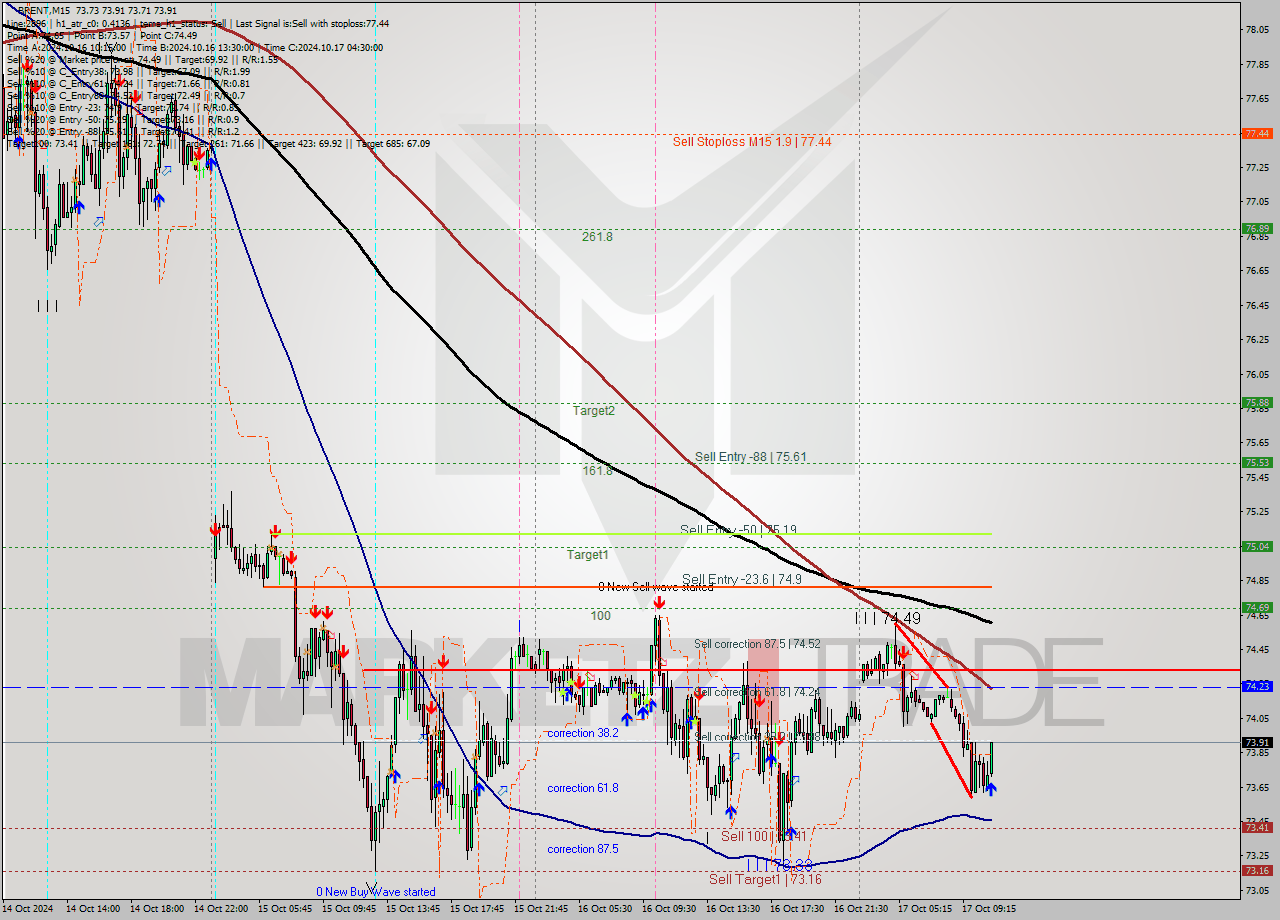
Task: Click the 'Sell 100 | 73.41' label
Action: pos(764,836)
